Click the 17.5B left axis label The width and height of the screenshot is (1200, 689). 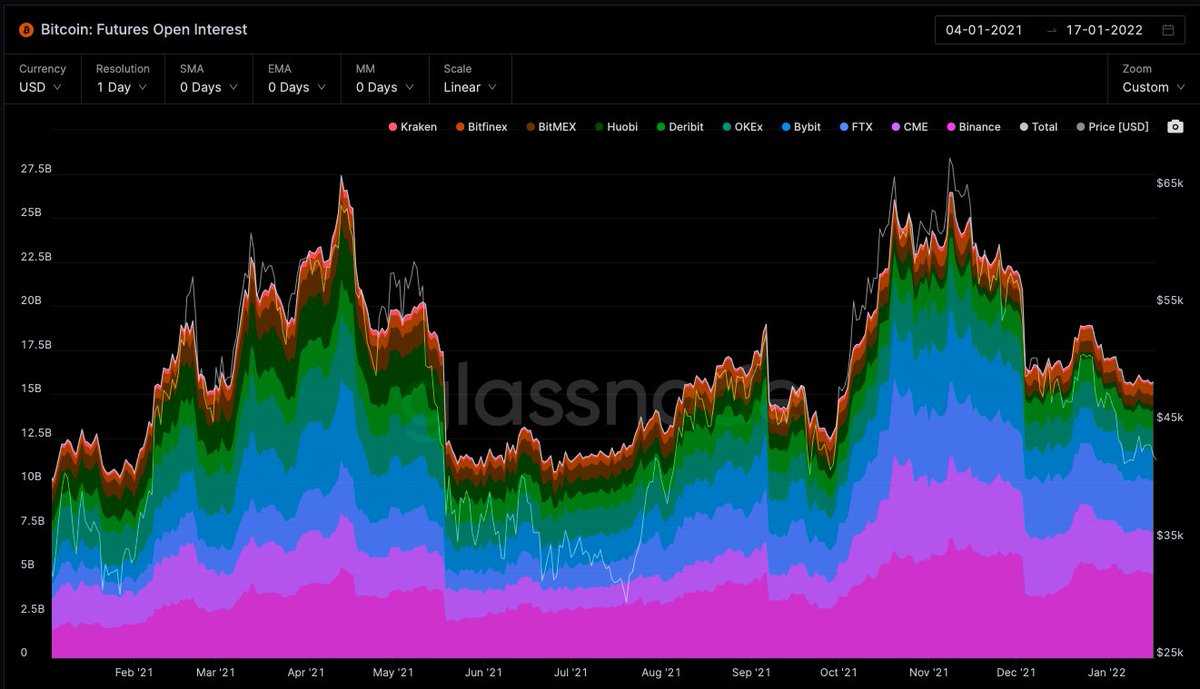coord(37,345)
